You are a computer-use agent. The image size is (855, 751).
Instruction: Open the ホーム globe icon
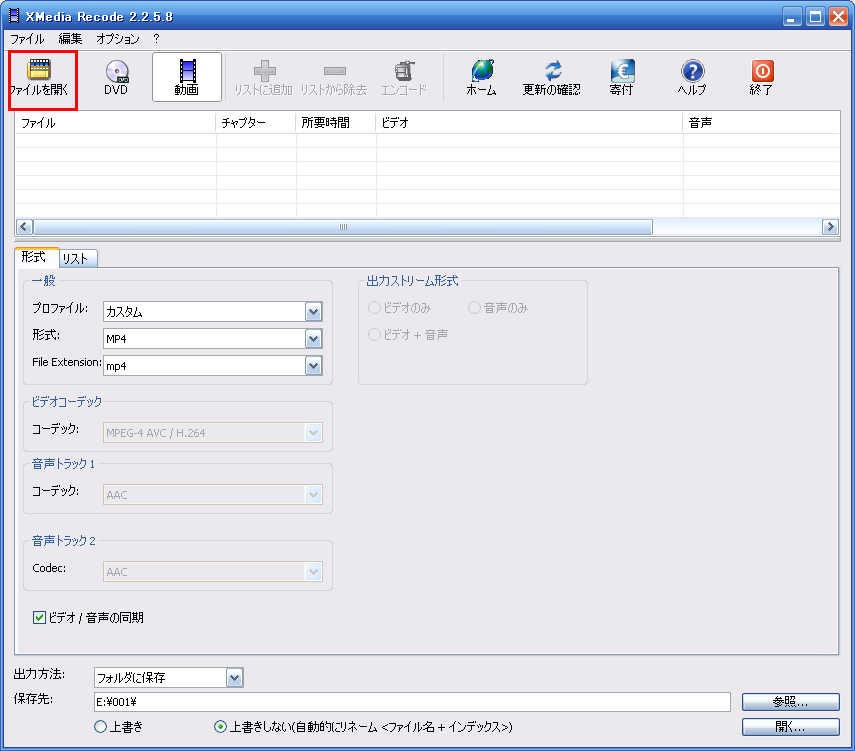482,71
